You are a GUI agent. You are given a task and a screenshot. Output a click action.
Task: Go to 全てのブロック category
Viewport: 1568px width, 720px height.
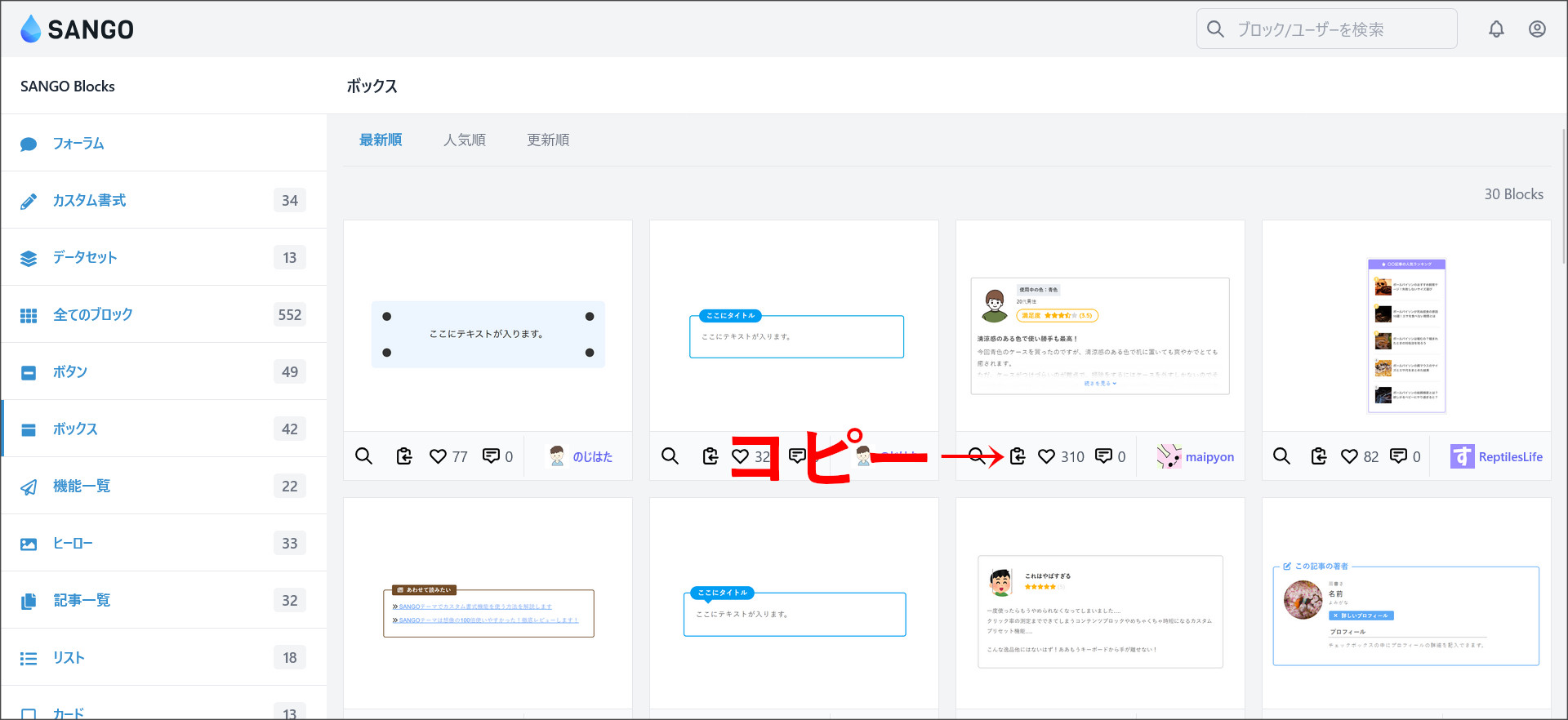pos(92,315)
